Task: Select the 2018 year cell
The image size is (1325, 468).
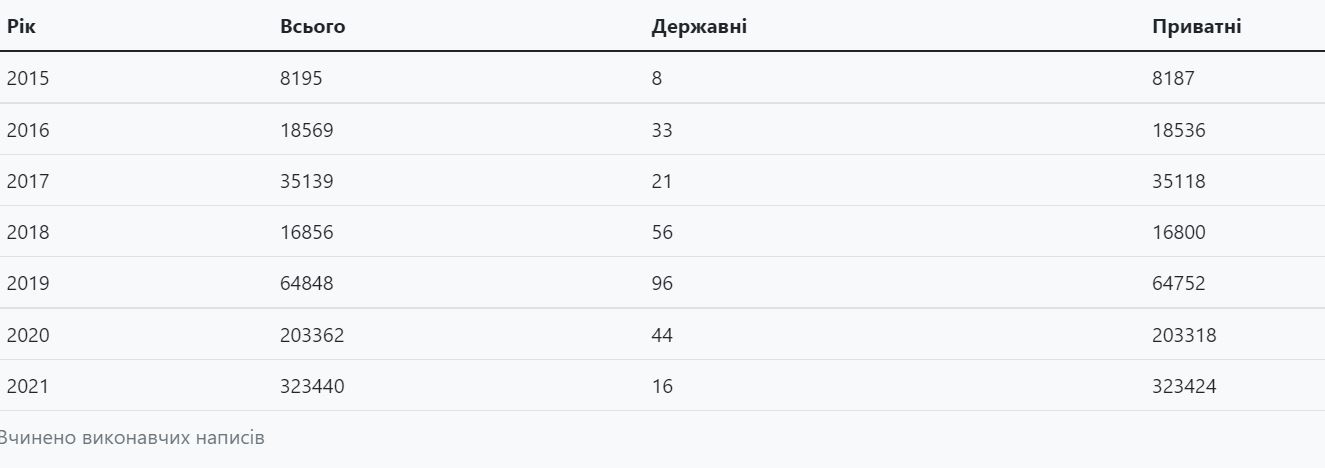Action: (28, 232)
